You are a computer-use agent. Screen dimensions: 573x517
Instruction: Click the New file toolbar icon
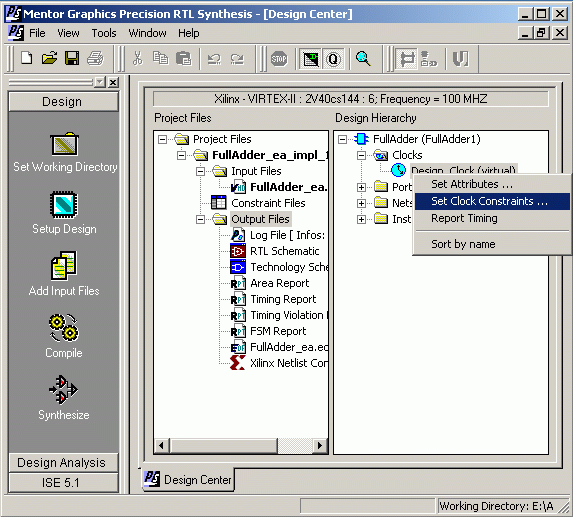(27, 58)
